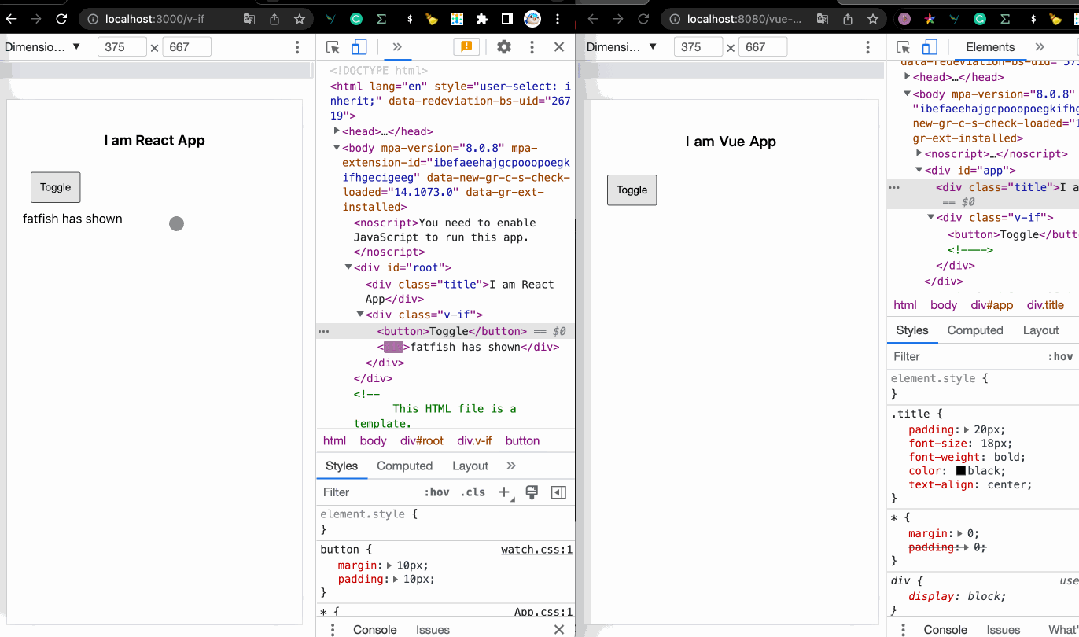
Task: Open watch.css:1 source link
Action: pyautogui.click(x=537, y=550)
